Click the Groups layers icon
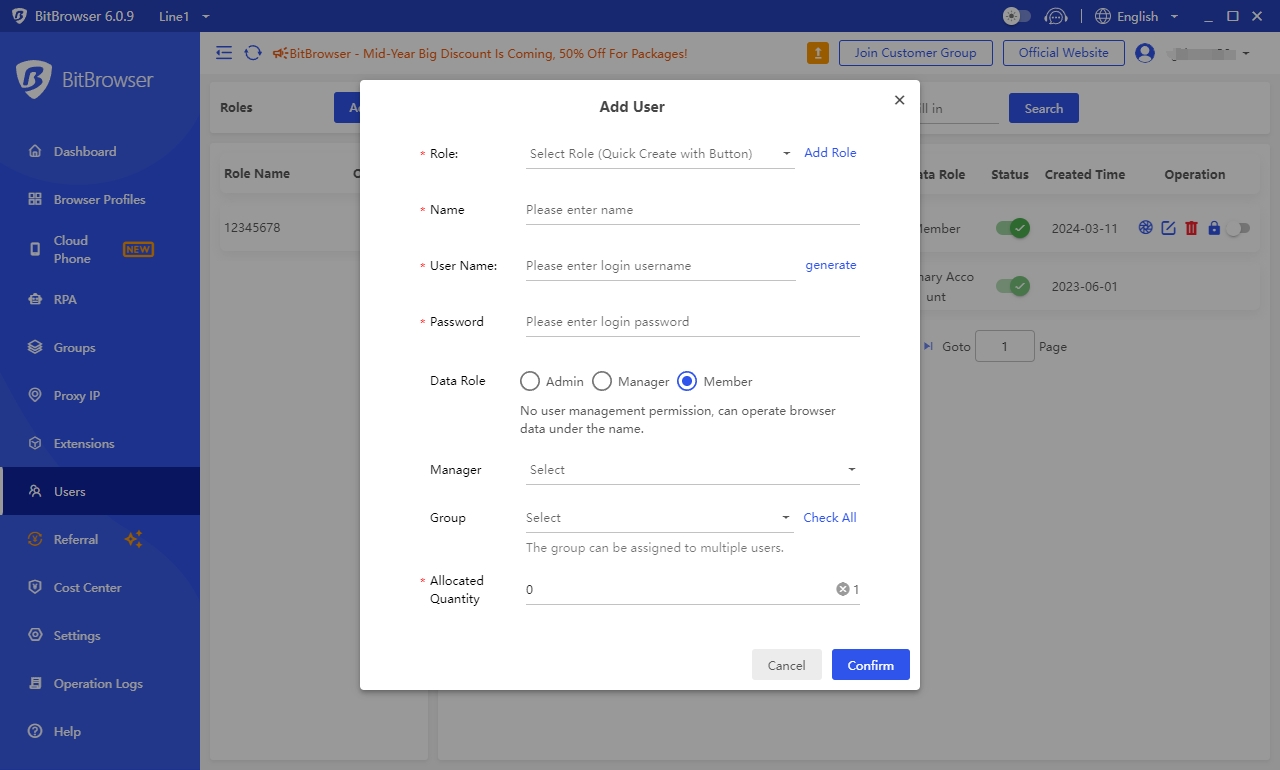The width and height of the screenshot is (1280, 770). 35,347
